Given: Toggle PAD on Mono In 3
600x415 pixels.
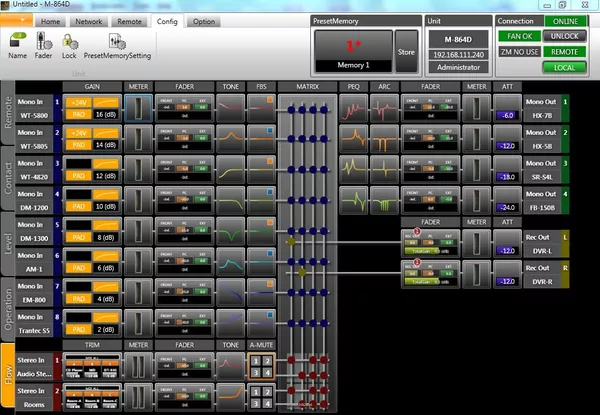Looking at the screenshot, I should pos(78,176).
